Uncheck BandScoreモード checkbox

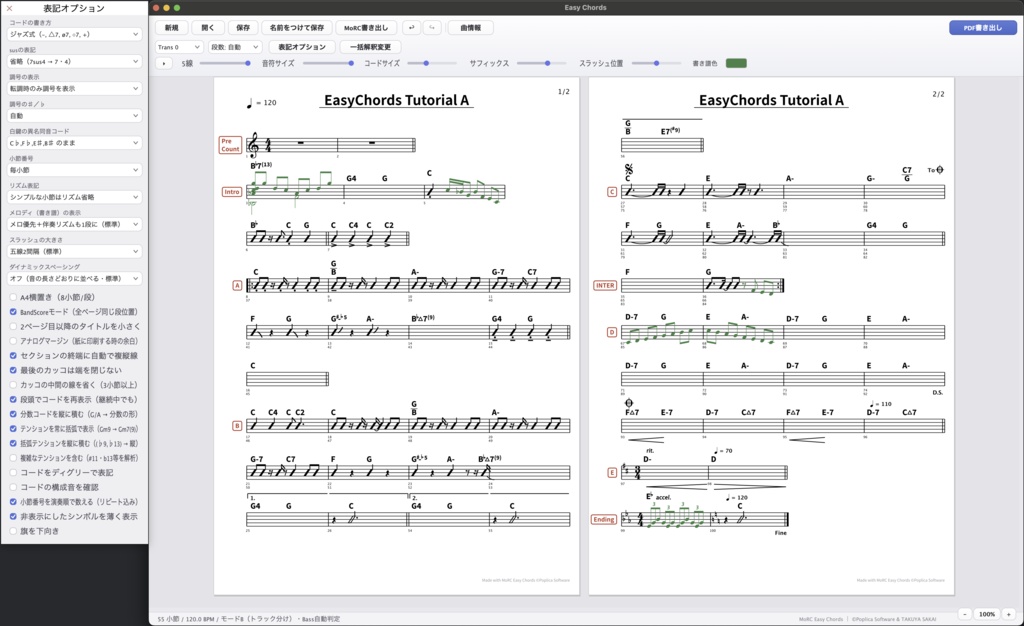point(13,312)
